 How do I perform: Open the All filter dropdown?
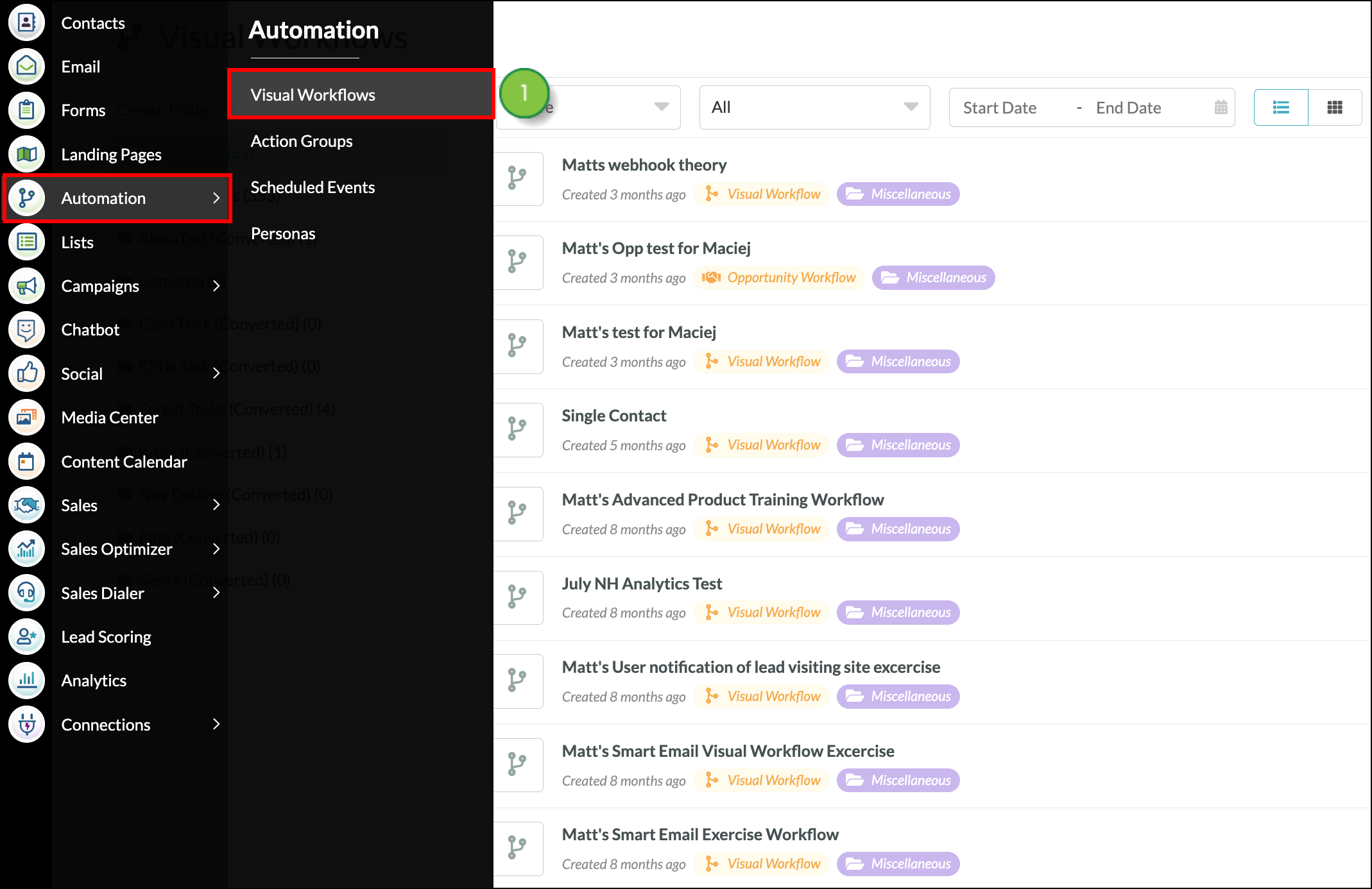coord(814,107)
